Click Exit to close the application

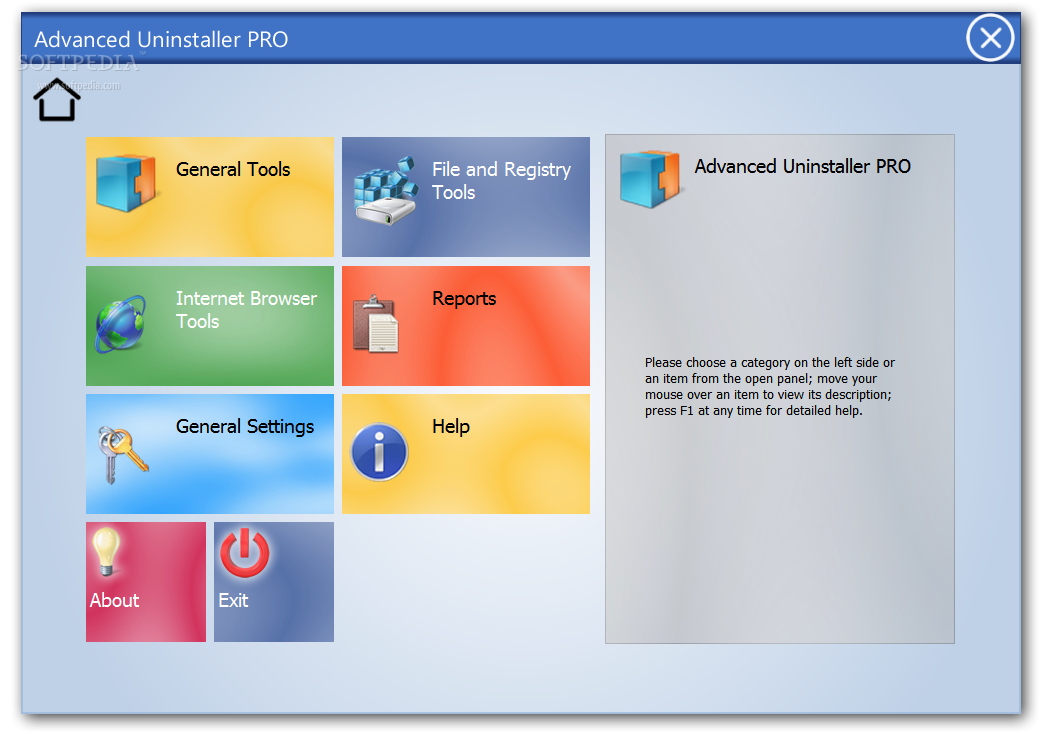[x=235, y=600]
